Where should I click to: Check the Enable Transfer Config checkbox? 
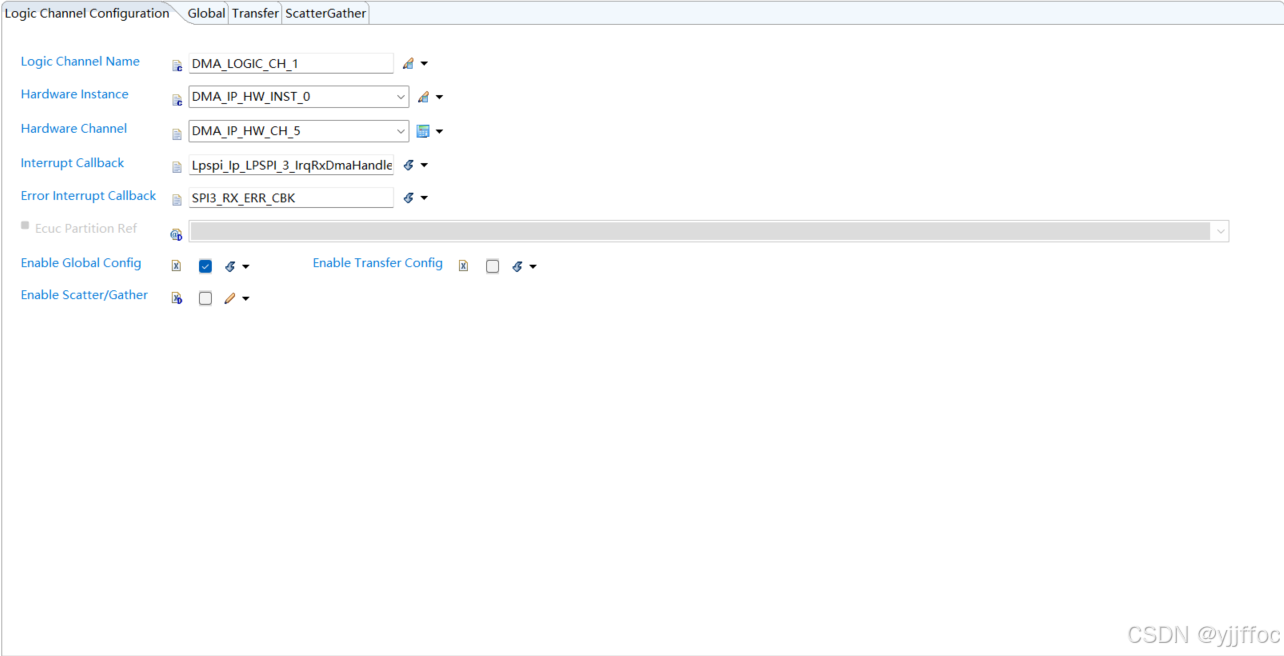pyautogui.click(x=492, y=266)
